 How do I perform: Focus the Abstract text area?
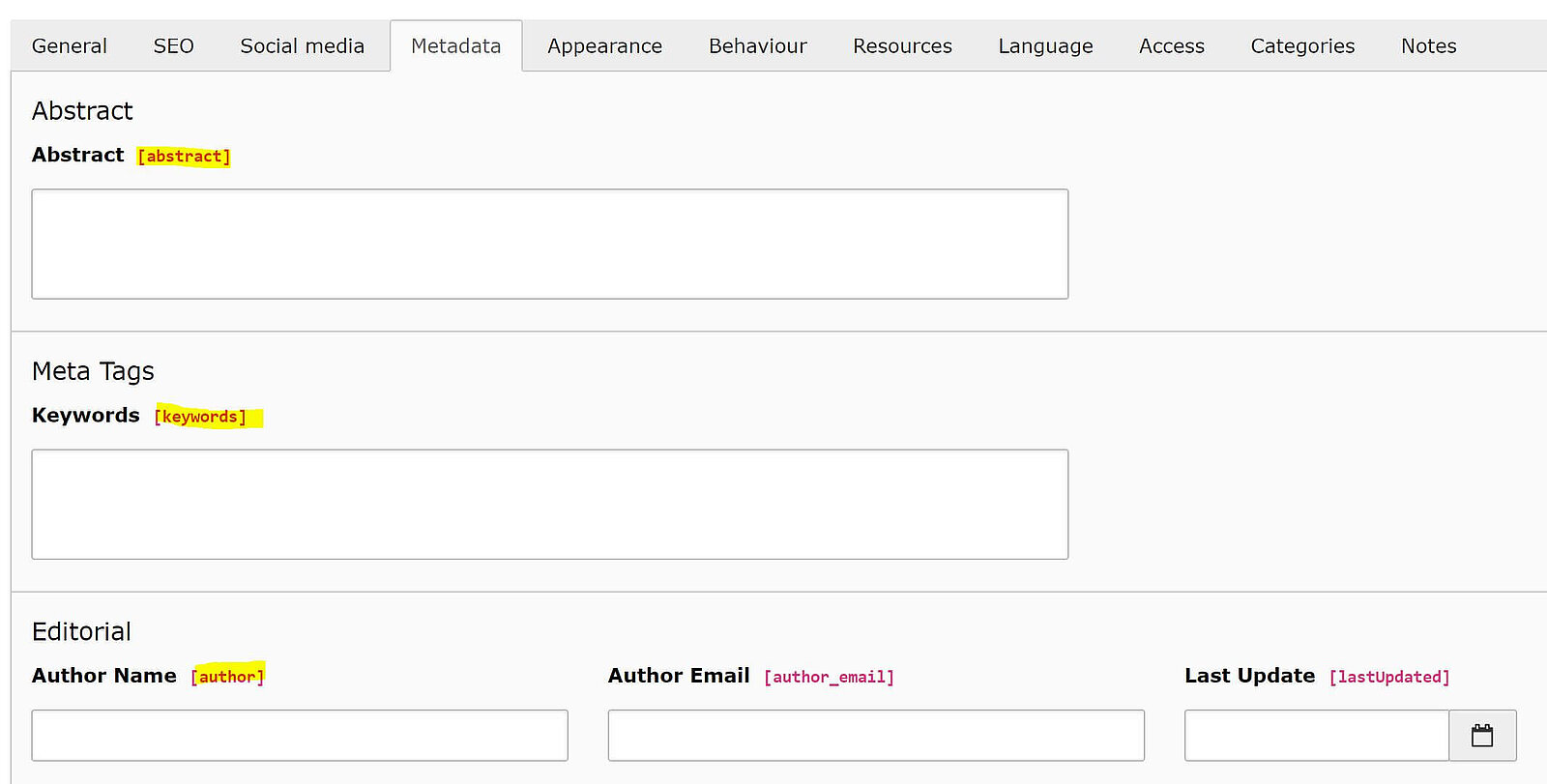coord(549,244)
